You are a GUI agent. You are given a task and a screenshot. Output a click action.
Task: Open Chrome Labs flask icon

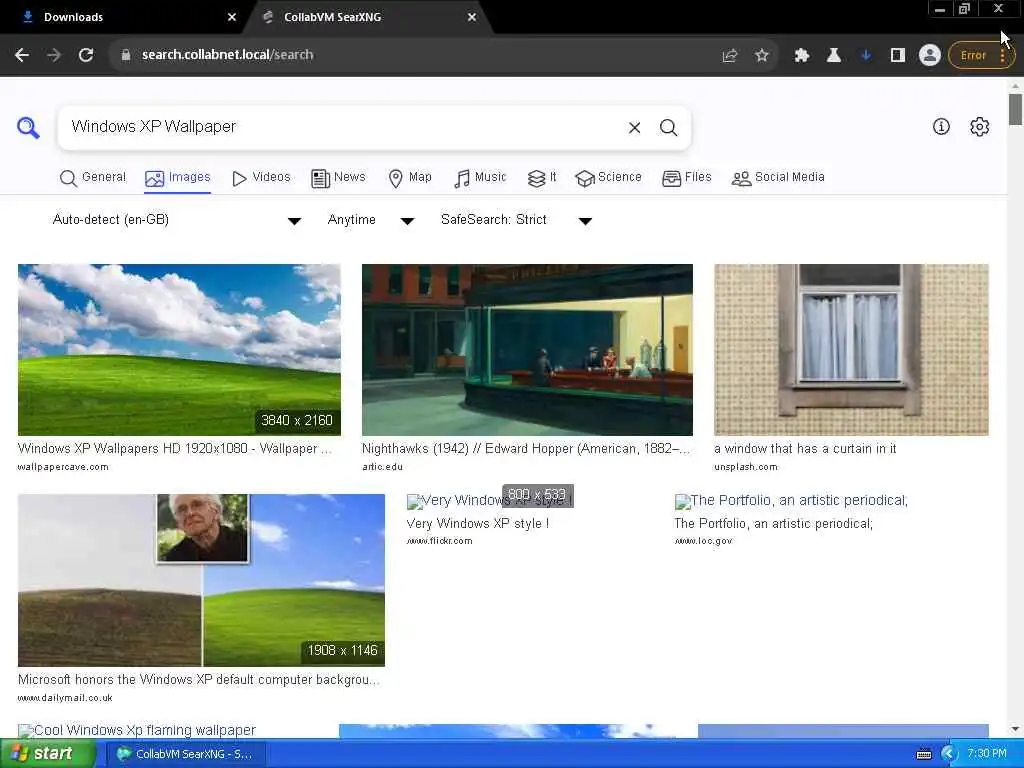[833, 56]
